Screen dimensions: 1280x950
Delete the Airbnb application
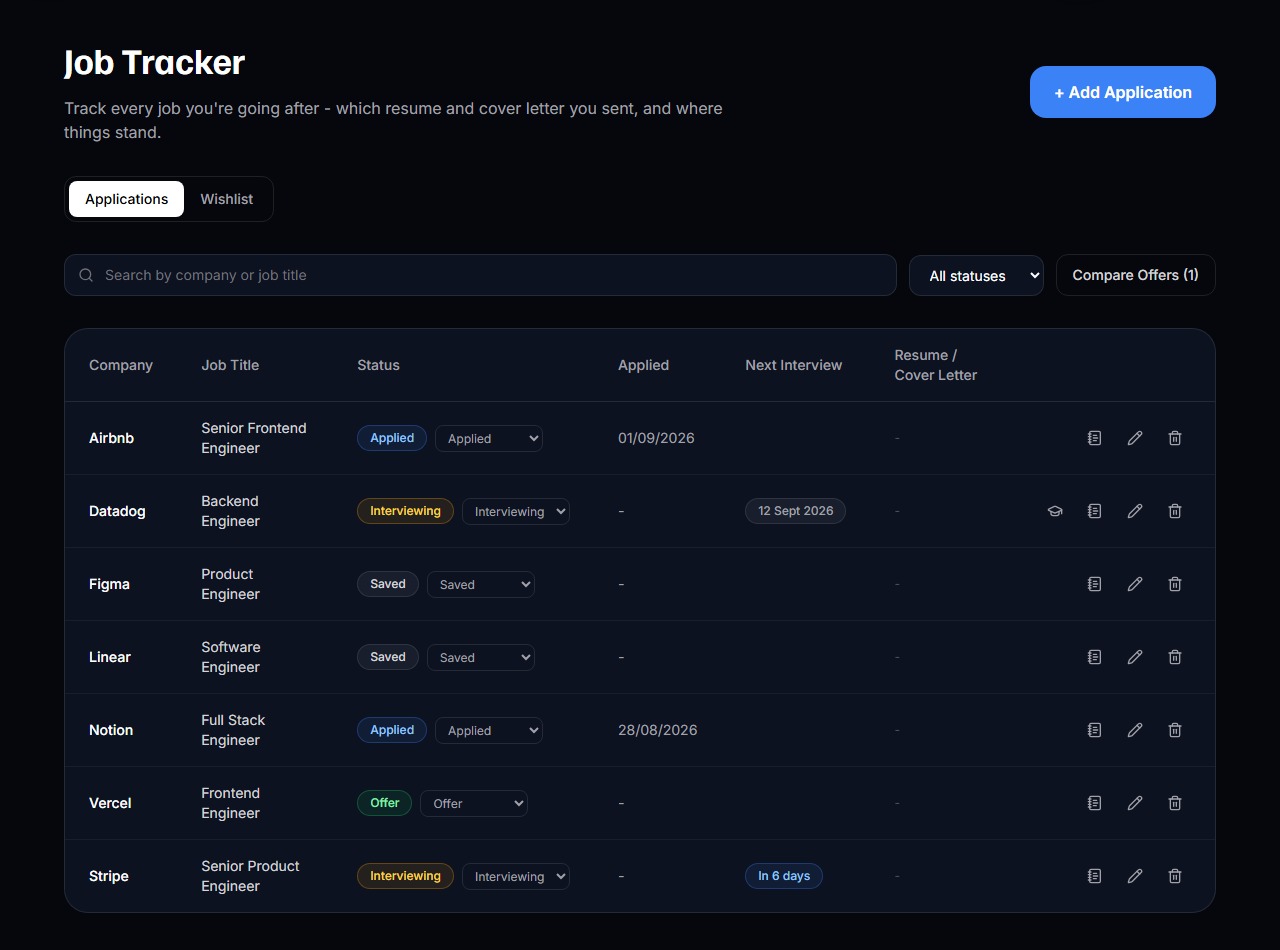tap(1175, 438)
